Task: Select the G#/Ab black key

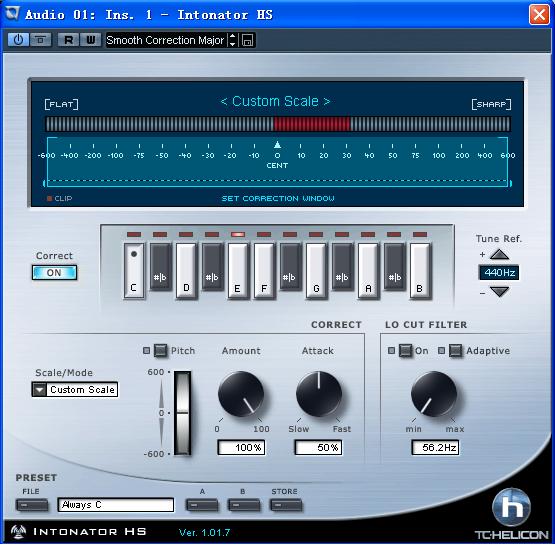Action: pyautogui.click(x=342, y=266)
